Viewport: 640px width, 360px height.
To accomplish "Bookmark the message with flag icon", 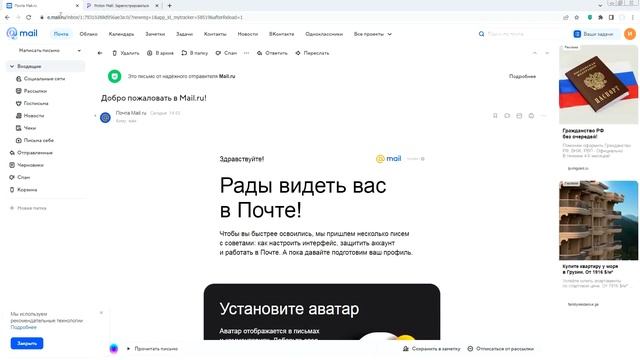I will [x=495, y=116].
